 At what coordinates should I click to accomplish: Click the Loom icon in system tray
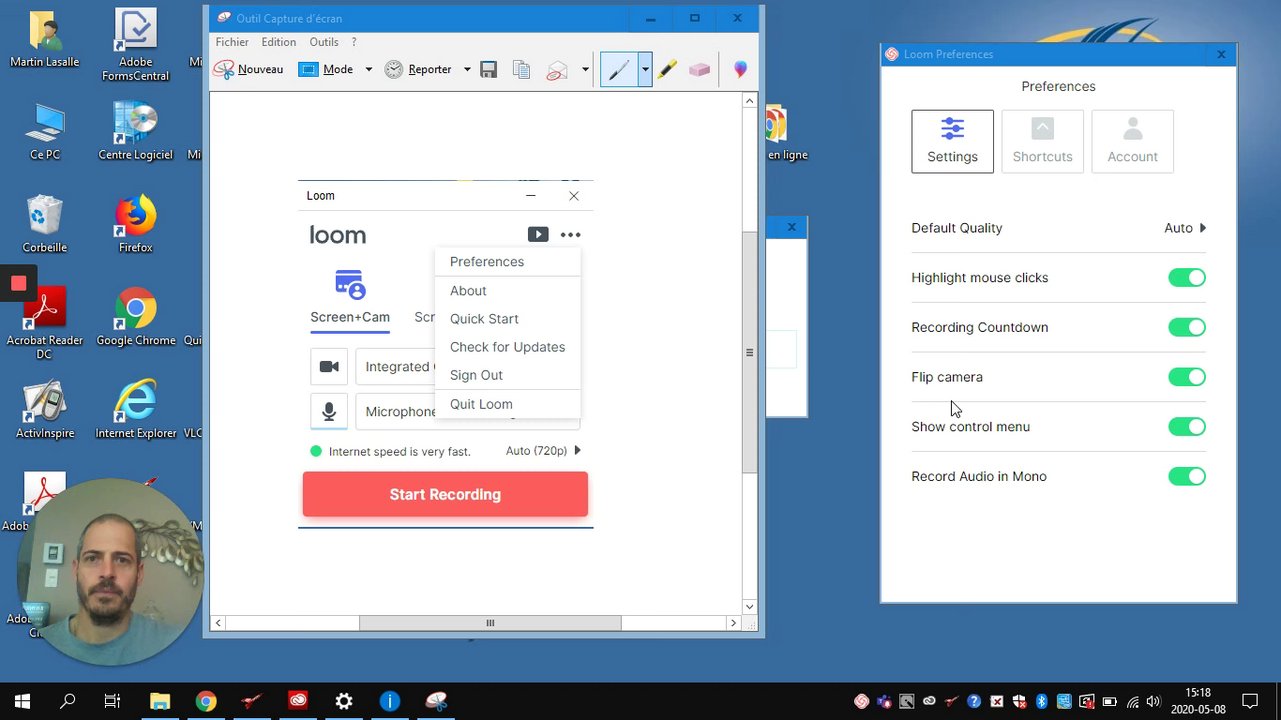pos(861,701)
